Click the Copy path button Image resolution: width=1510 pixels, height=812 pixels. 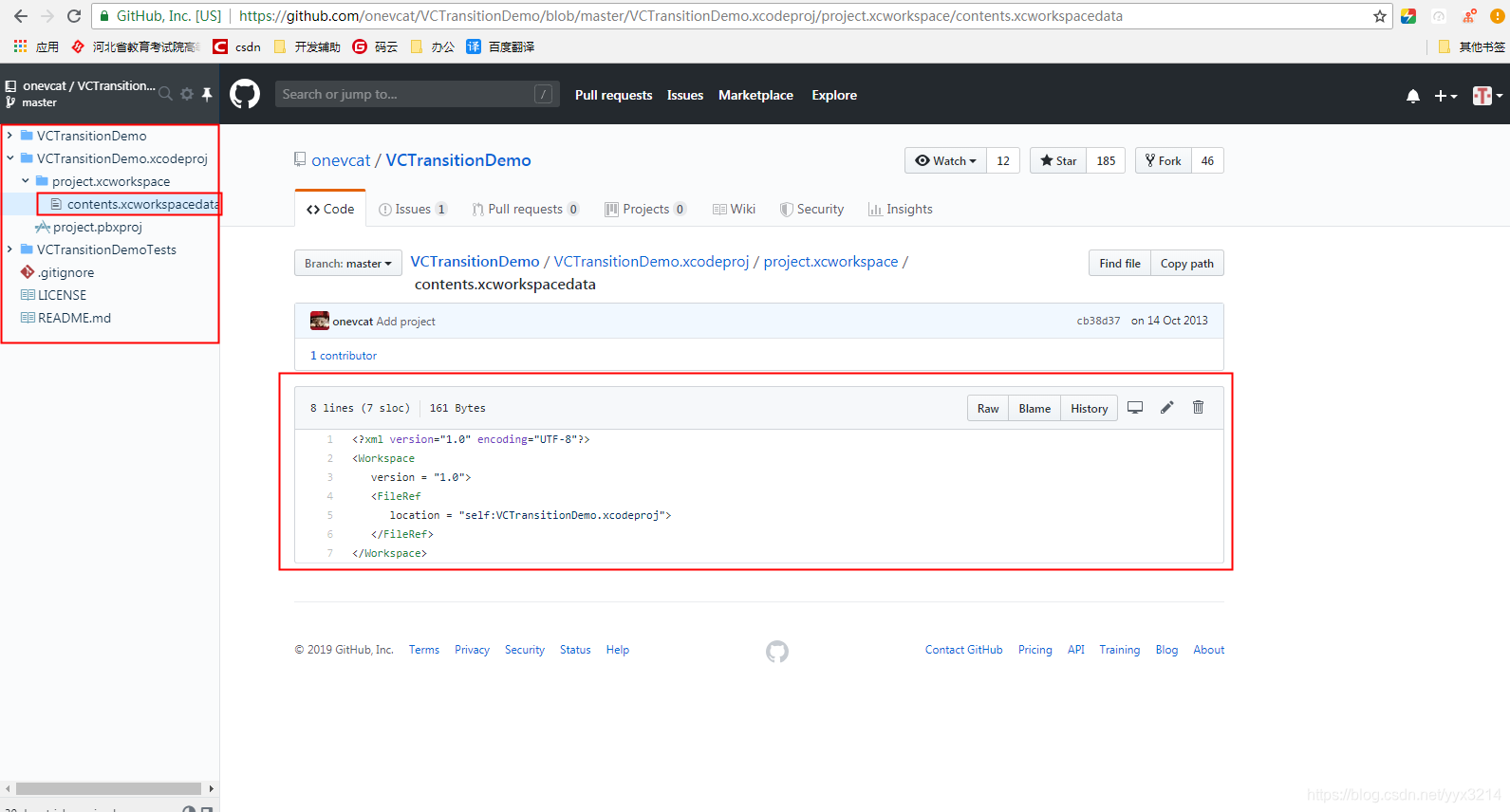[x=1187, y=263]
